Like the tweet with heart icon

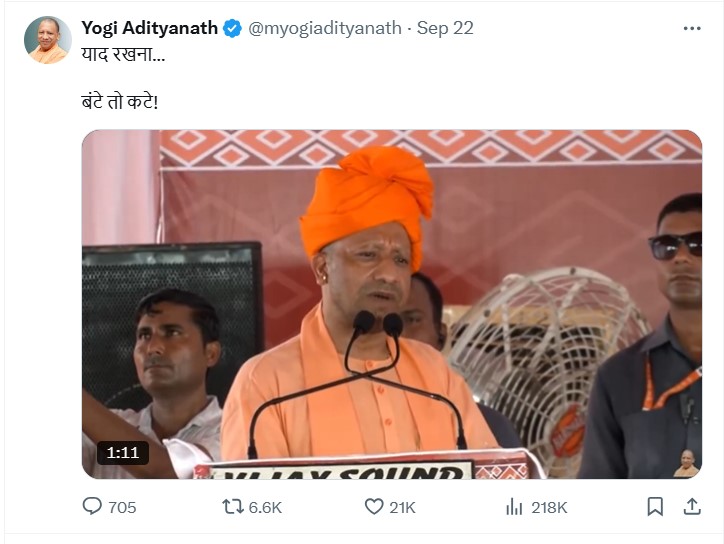[x=374, y=507]
